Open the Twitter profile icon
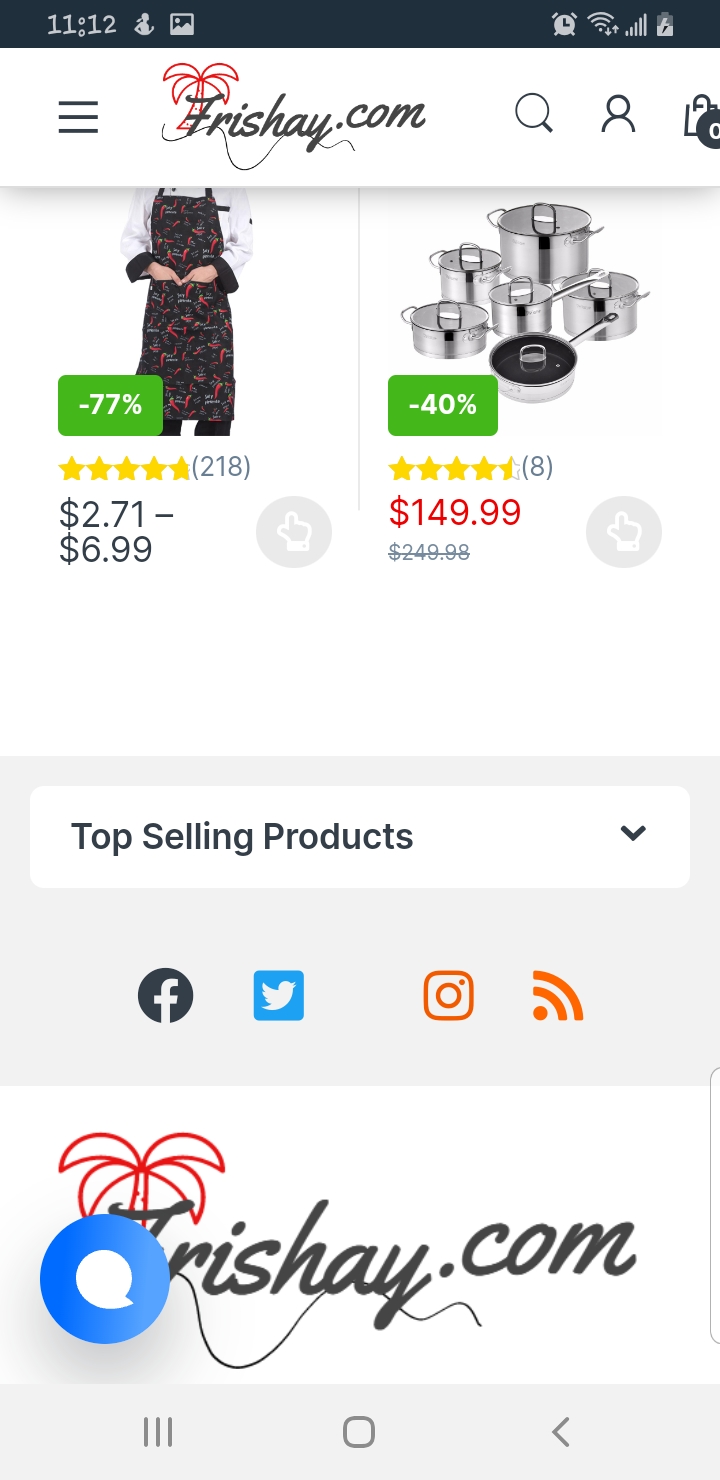720x1480 pixels. click(x=278, y=996)
